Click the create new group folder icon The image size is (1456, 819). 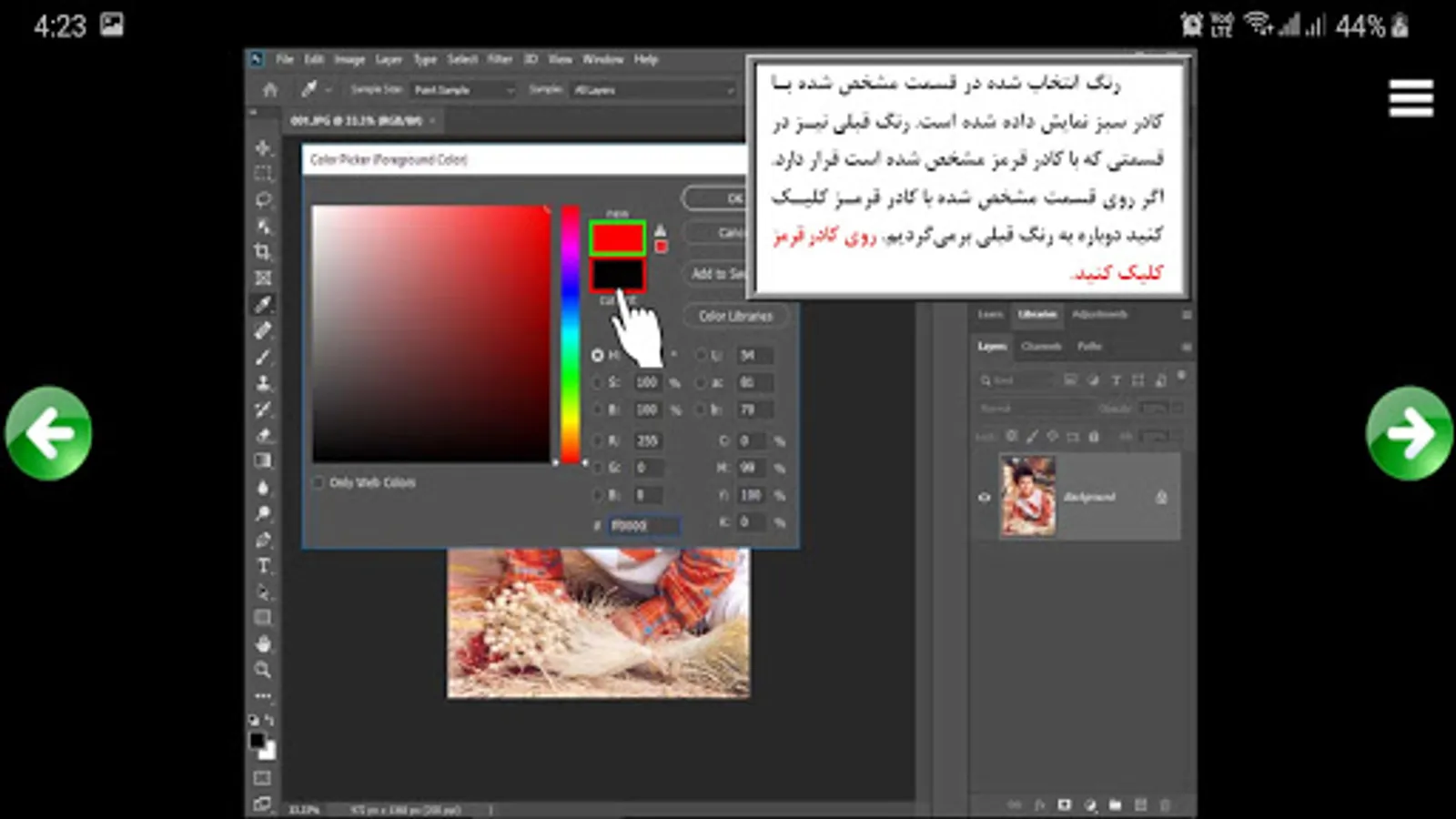click(x=1115, y=805)
